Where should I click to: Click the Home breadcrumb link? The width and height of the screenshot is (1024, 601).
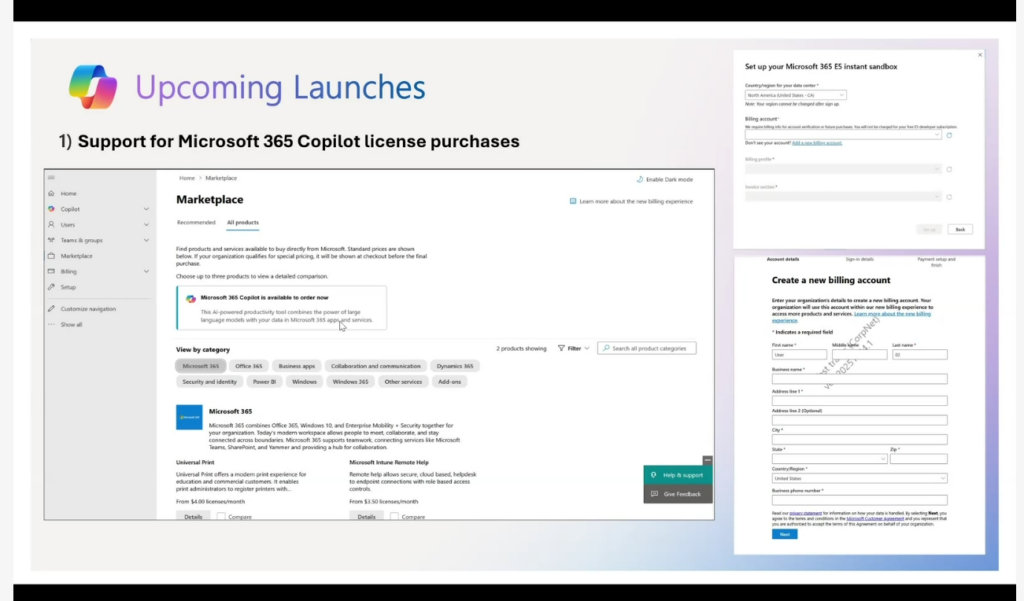tap(187, 178)
